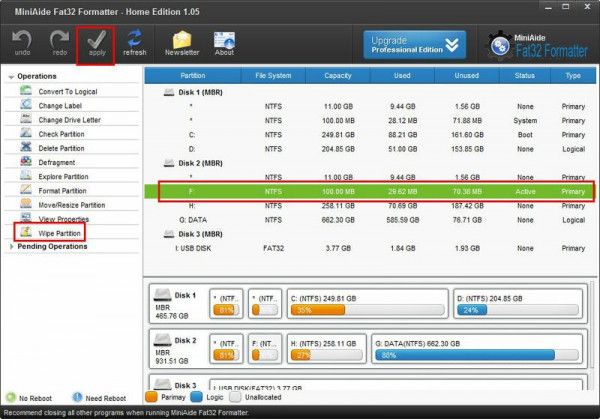The height and width of the screenshot is (419, 600).
Task: Click C: (NTFS) 249.81 GB block in disk map
Action: click(x=367, y=304)
